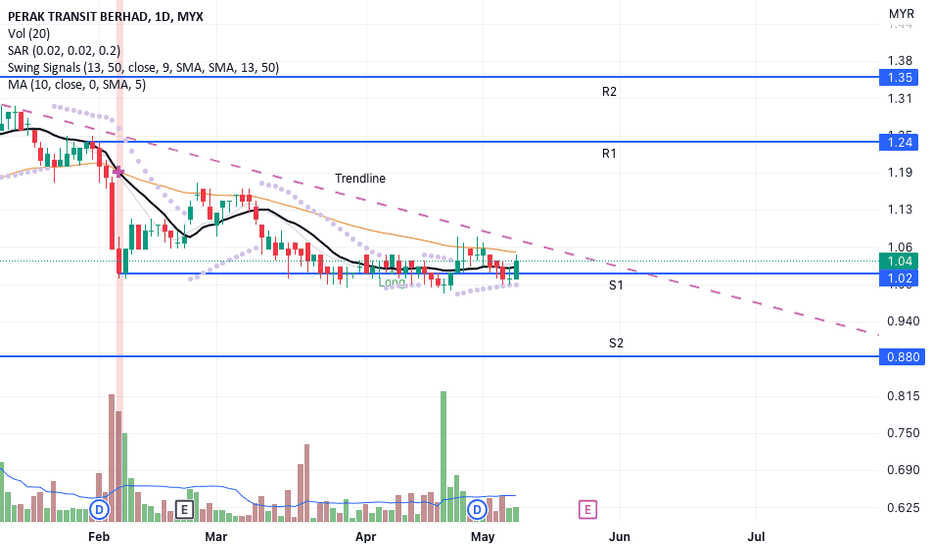Click the 1.02 price label of S1 line
This screenshot has width=932, height=550.
(x=899, y=278)
